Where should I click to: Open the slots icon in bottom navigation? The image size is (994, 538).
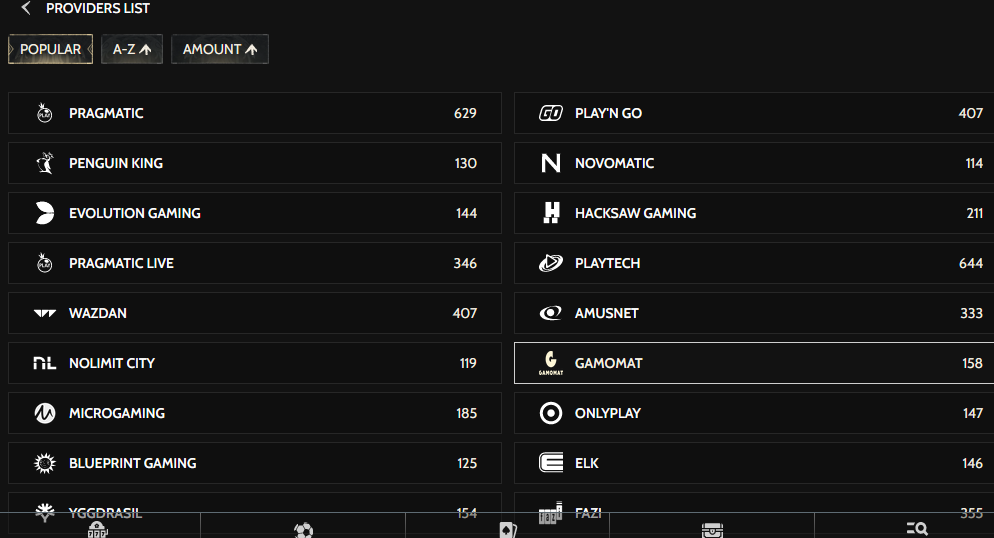point(97,530)
